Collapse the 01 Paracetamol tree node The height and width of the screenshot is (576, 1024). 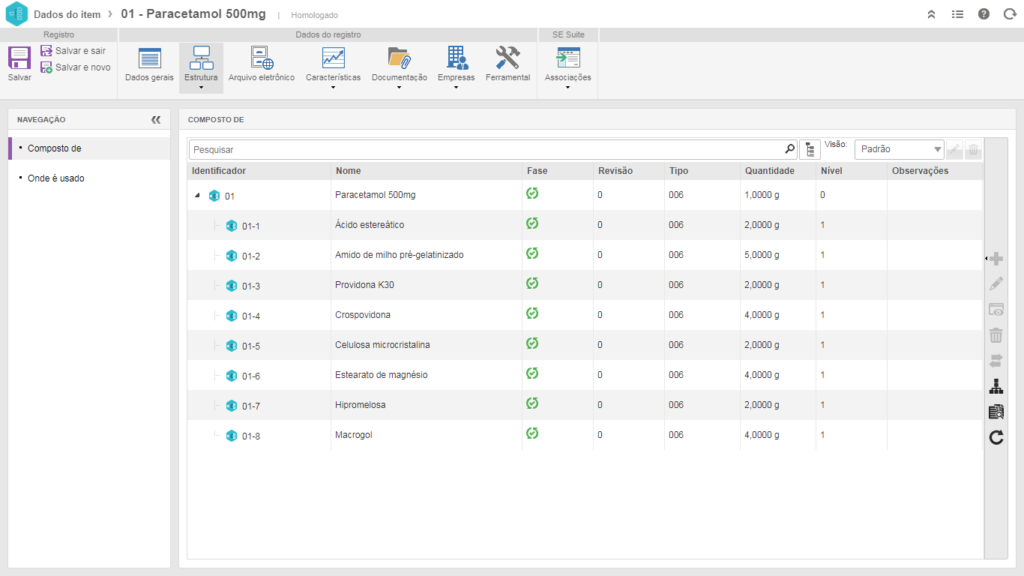(197, 196)
